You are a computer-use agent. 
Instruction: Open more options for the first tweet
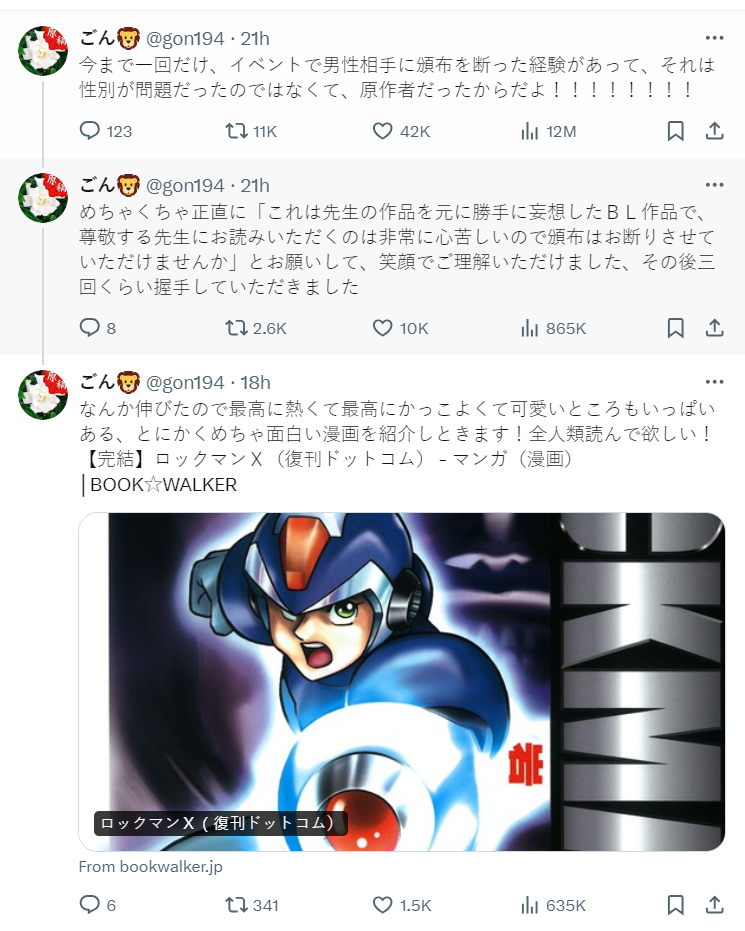(x=714, y=38)
